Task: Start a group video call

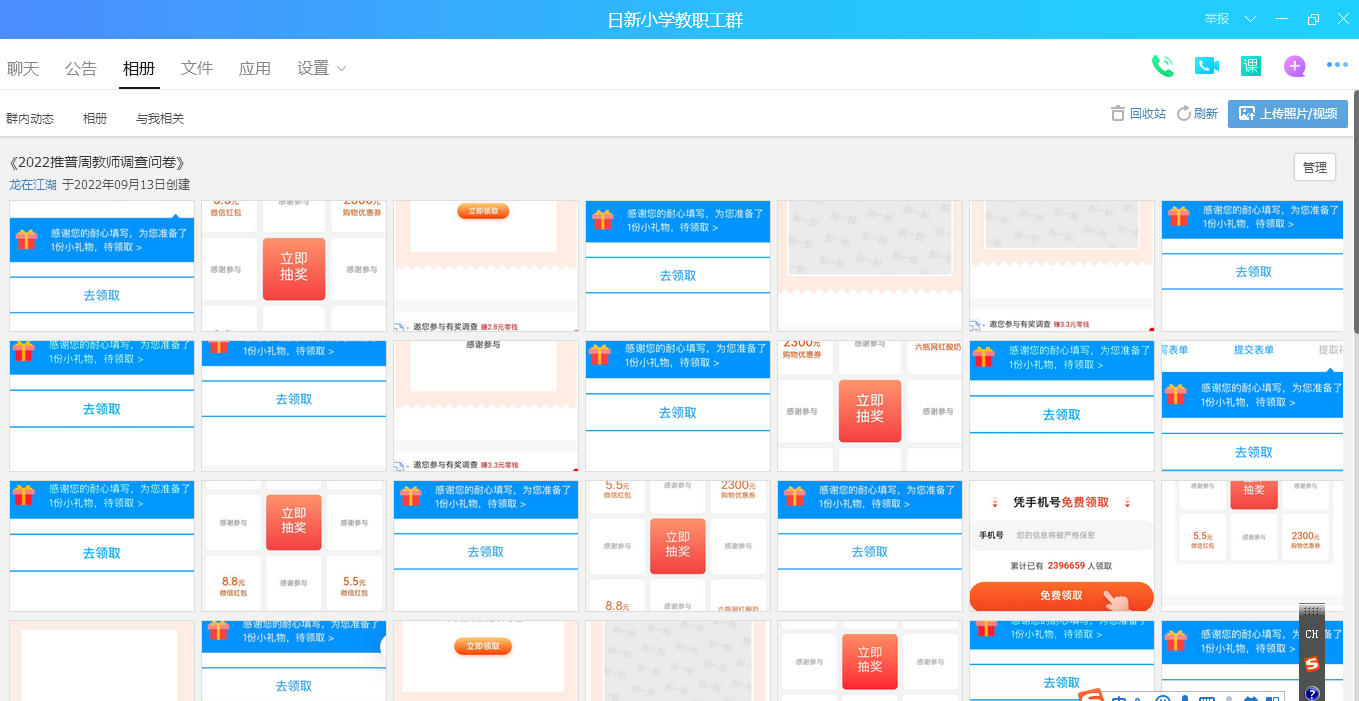Action: point(1207,66)
